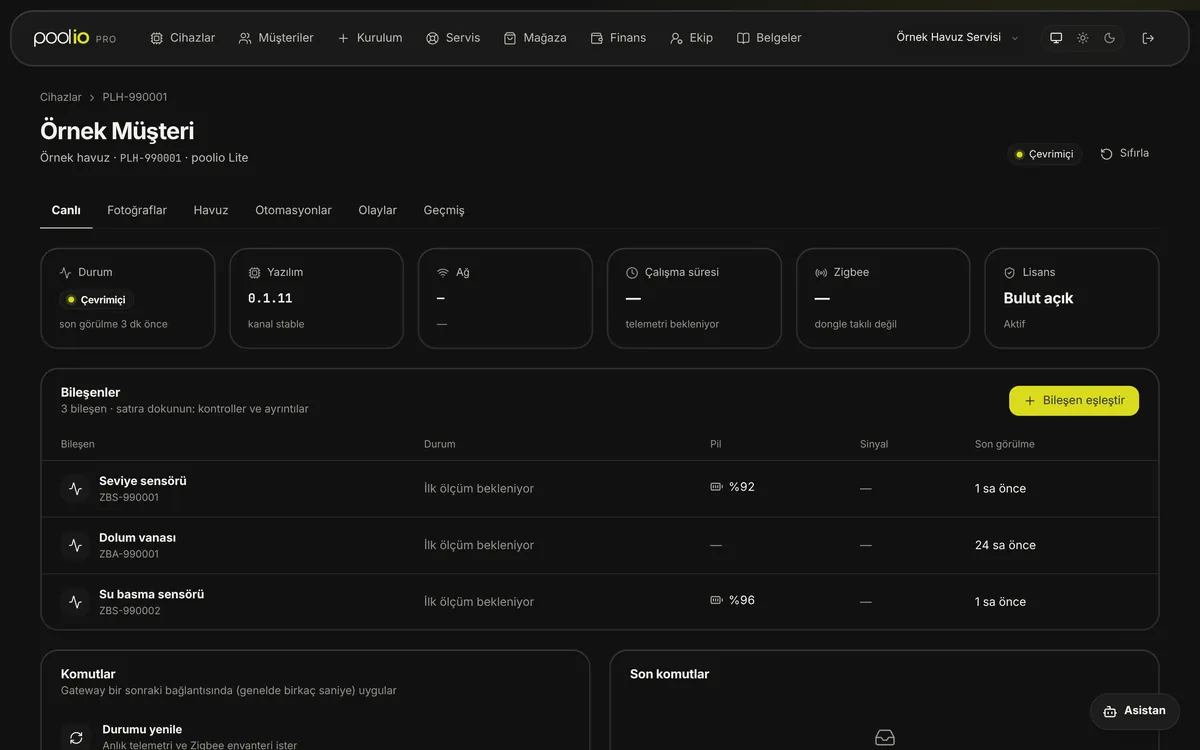The height and width of the screenshot is (750, 1200).
Task: Switch to the Fotoğraflar tab
Action: pyautogui.click(x=137, y=210)
